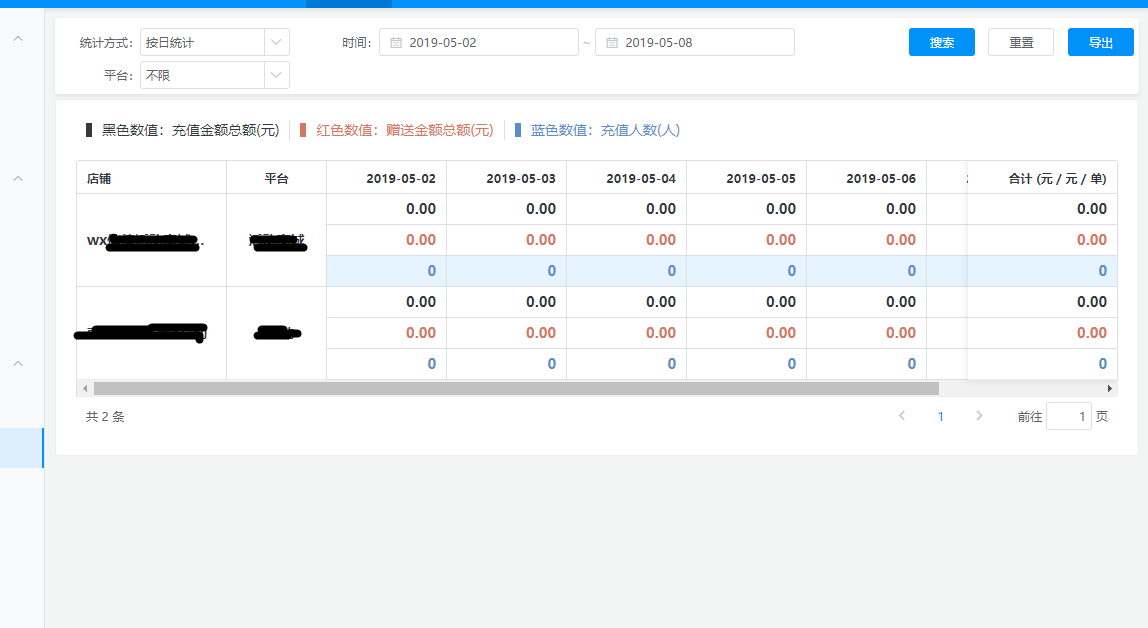Click the start date field 2019-05-02
Screen dimensions: 1148x628
pos(479,42)
